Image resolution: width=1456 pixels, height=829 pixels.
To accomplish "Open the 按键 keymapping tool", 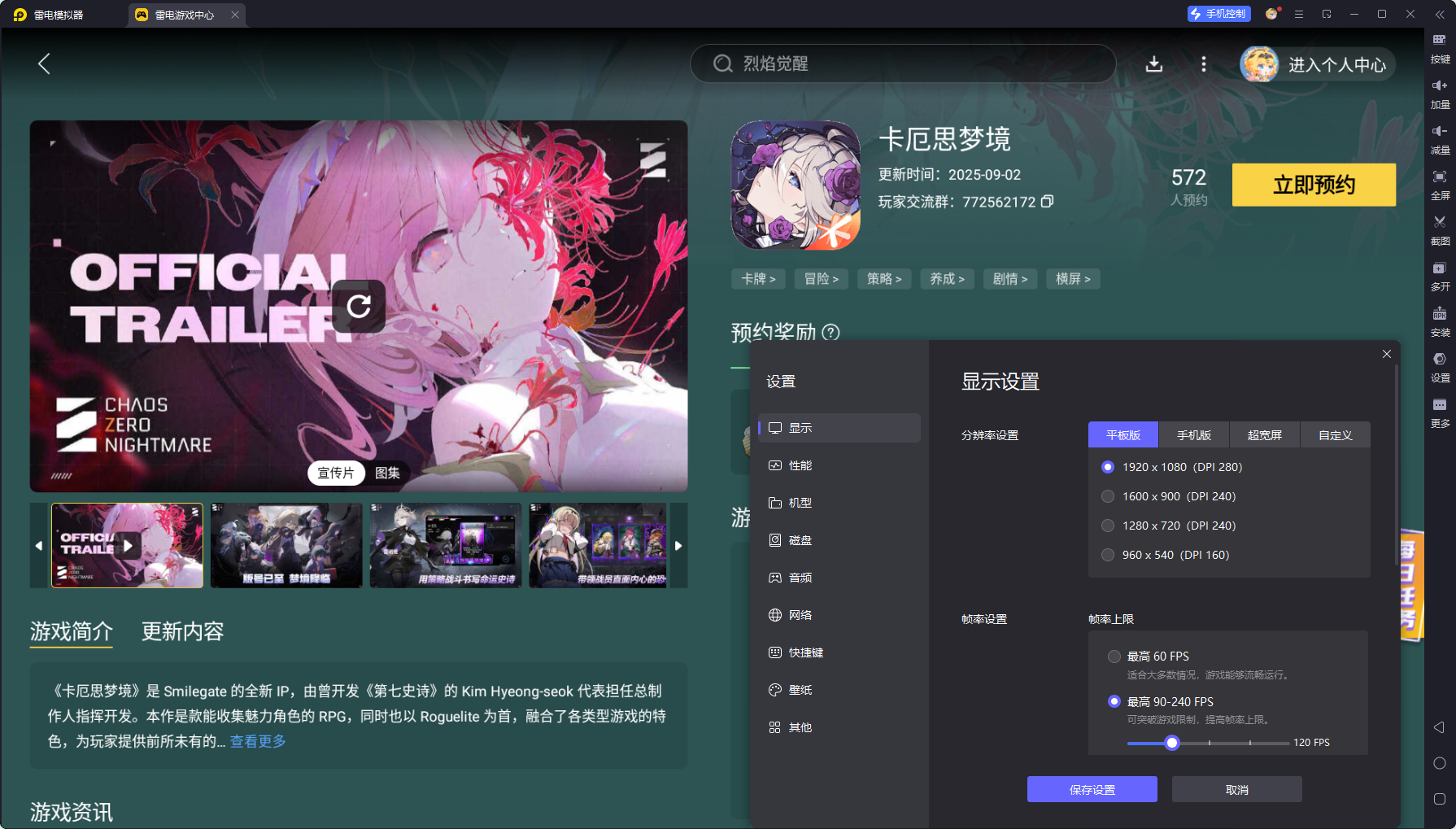I will (x=1439, y=49).
